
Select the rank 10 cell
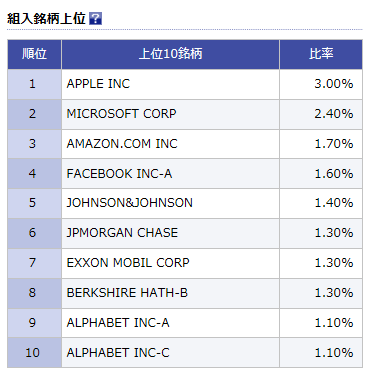pyautogui.click(x=34, y=353)
